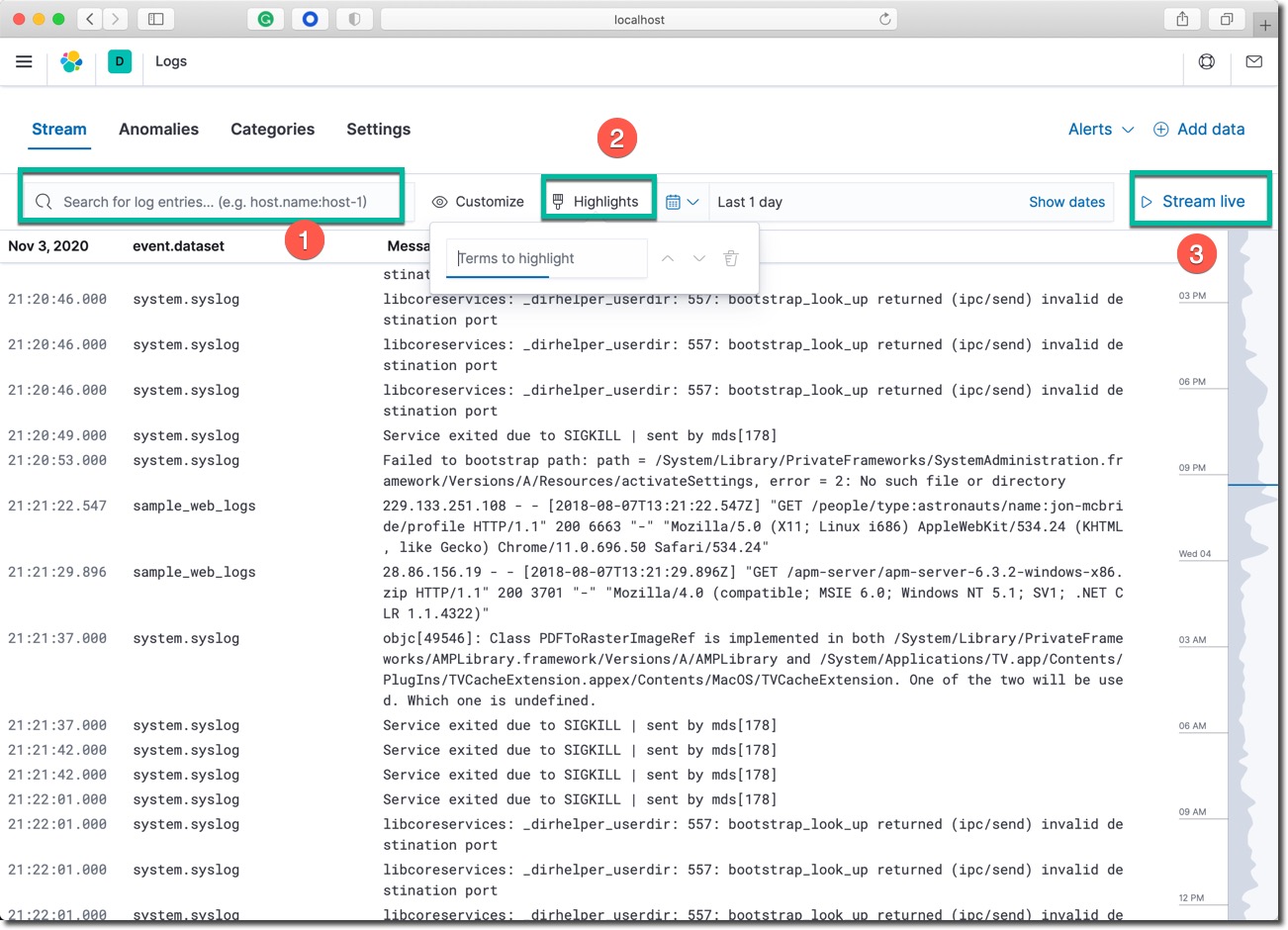The width and height of the screenshot is (1288, 930).
Task: Open the green D space avatar
Action: [120, 61]
